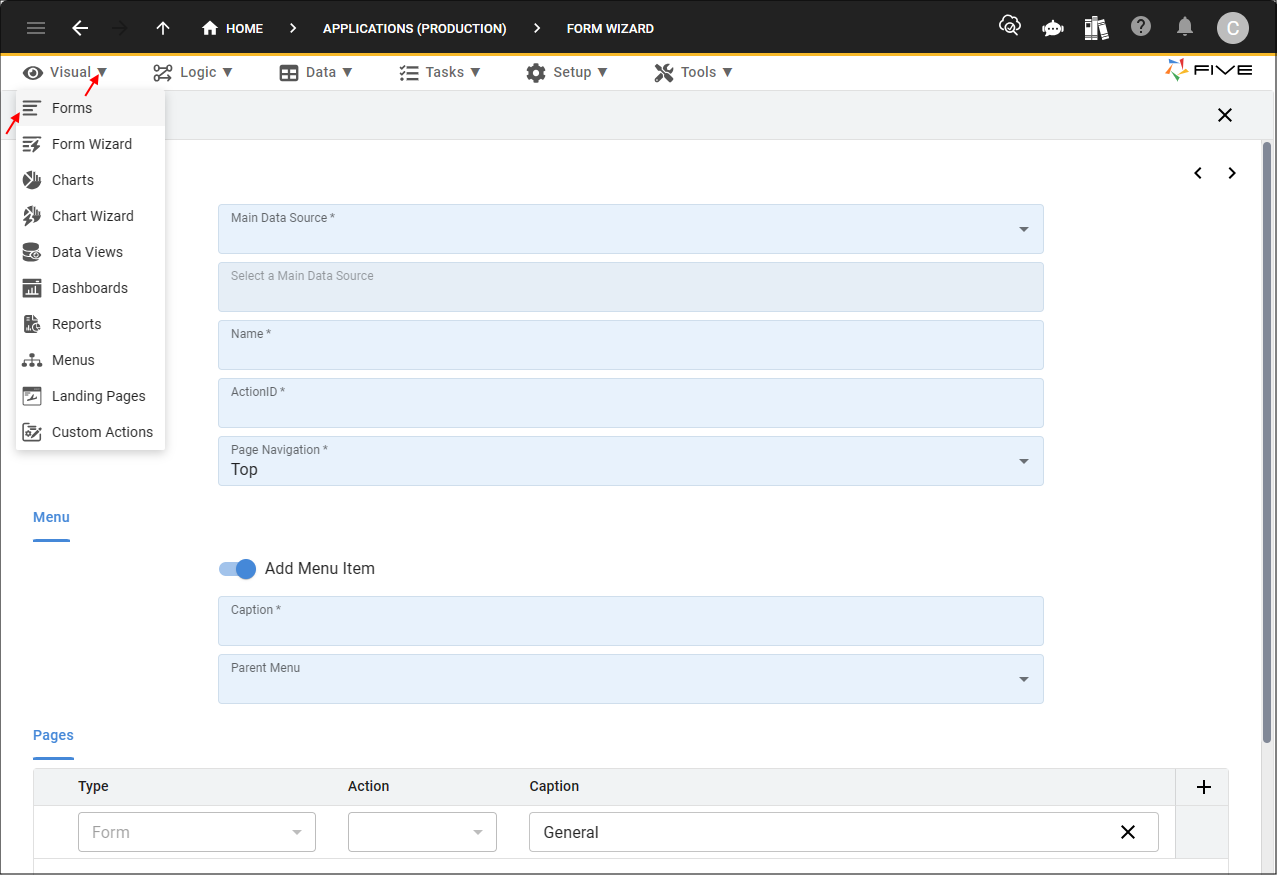
Task: Select Data Views menu entry
Action: tap(90, 252)
